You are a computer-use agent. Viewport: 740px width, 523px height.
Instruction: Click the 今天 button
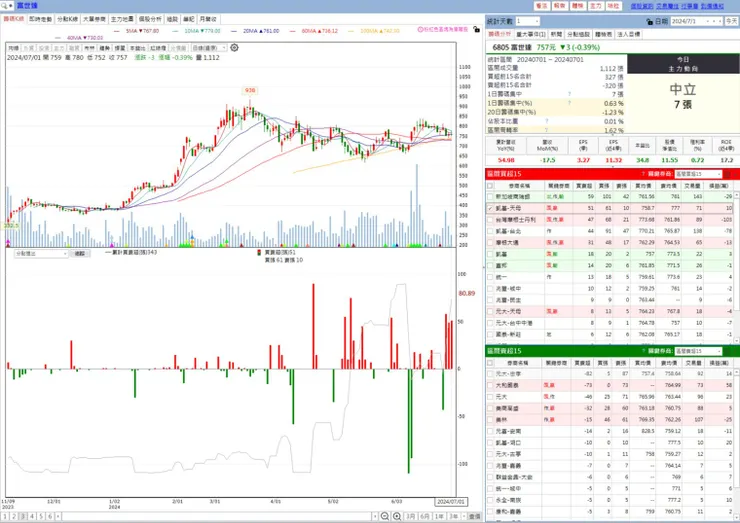(x=731, y=21)
